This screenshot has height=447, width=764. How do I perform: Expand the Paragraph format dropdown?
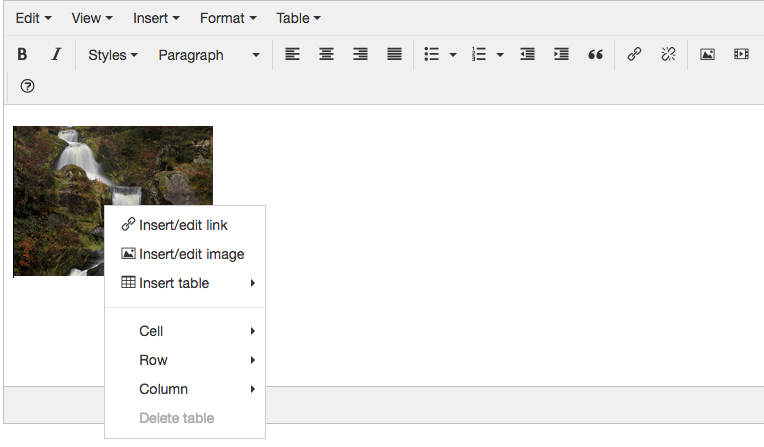click(x=208, y=55)
